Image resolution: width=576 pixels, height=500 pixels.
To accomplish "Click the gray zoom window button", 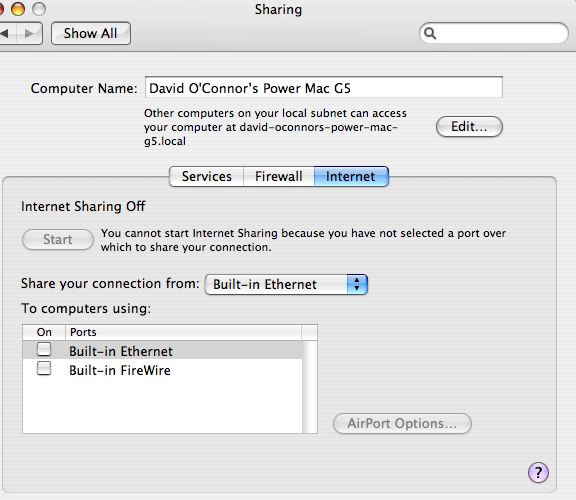I will (39, 9).
